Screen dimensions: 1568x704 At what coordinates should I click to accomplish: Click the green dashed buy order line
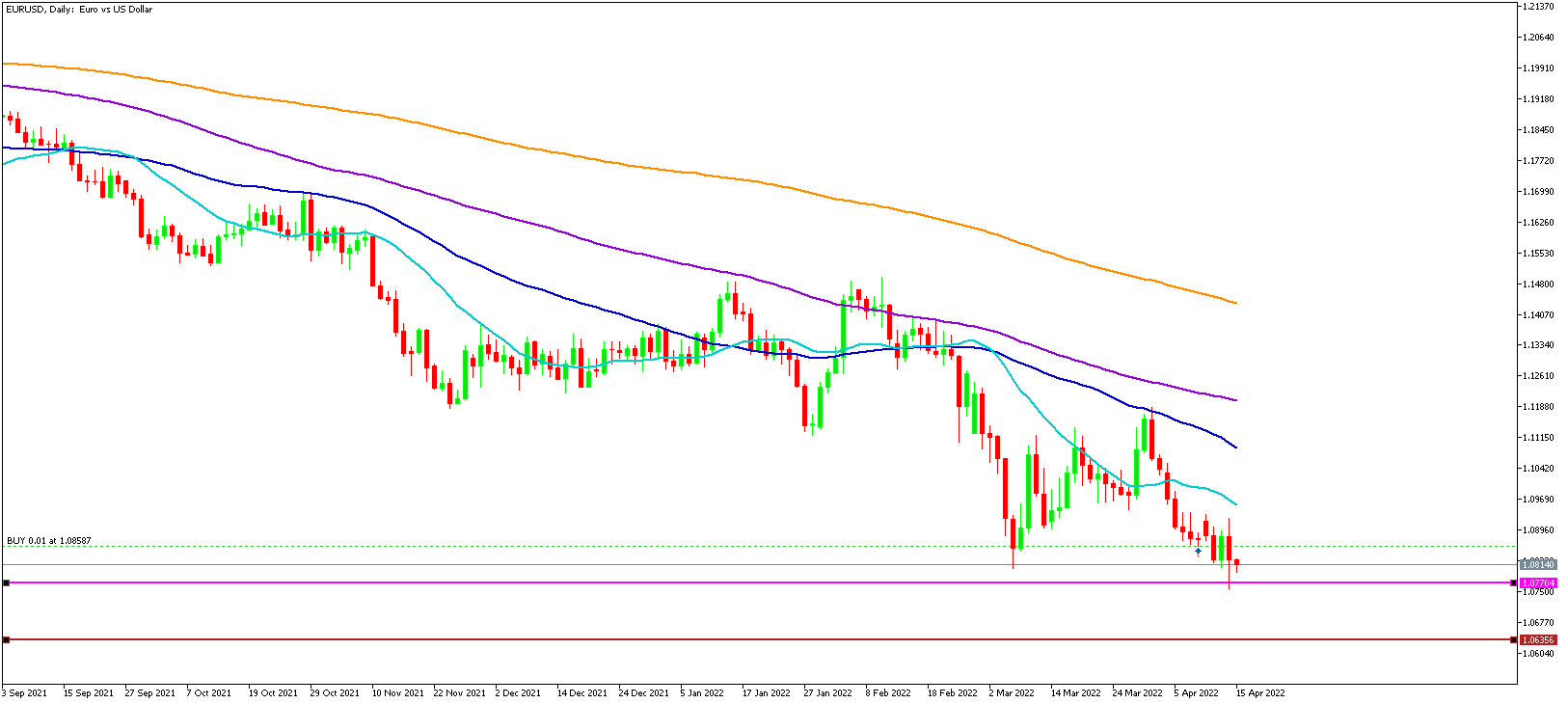[675, 547]
